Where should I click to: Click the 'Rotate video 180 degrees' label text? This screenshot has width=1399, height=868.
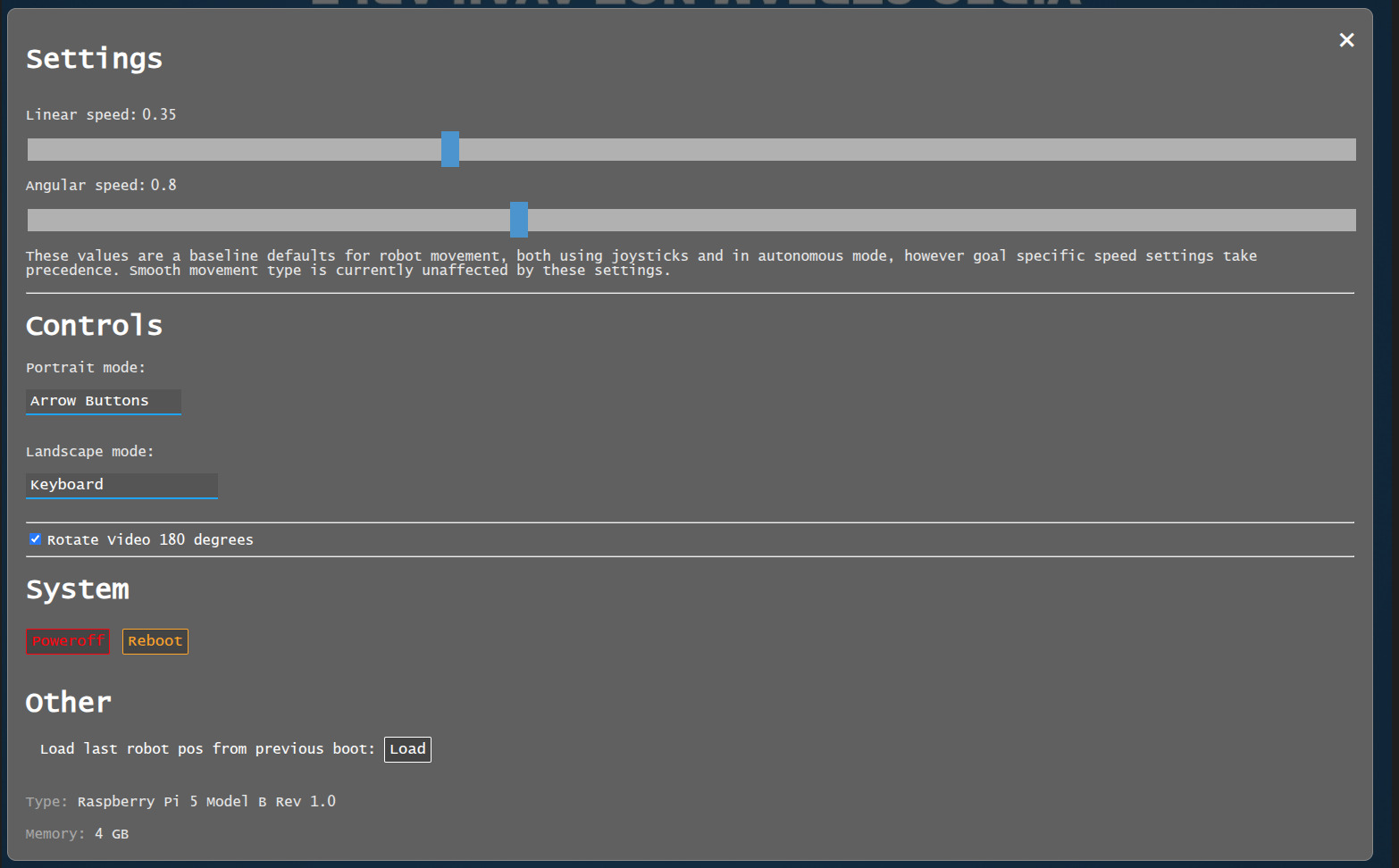coord(150,539)
